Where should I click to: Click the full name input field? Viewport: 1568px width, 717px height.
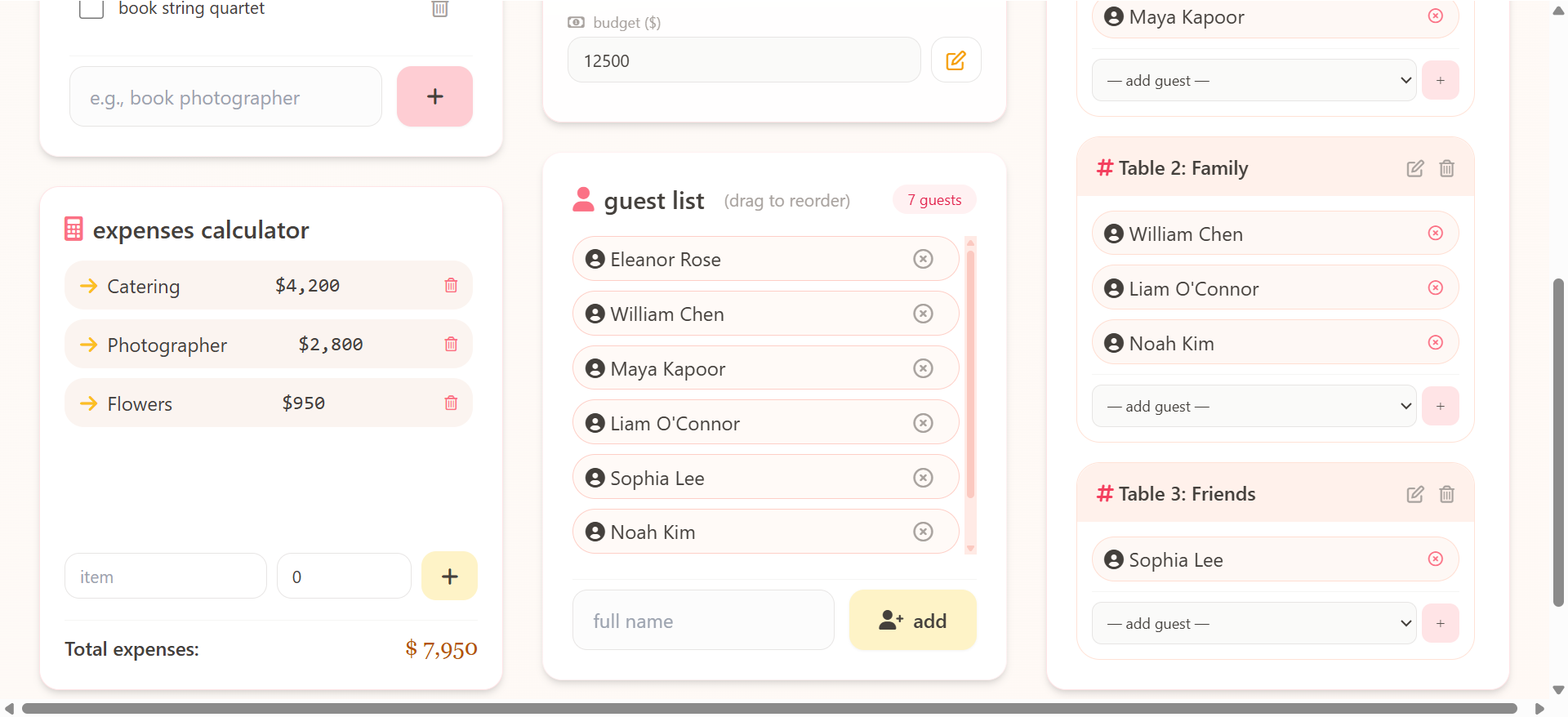coord(703,620)
